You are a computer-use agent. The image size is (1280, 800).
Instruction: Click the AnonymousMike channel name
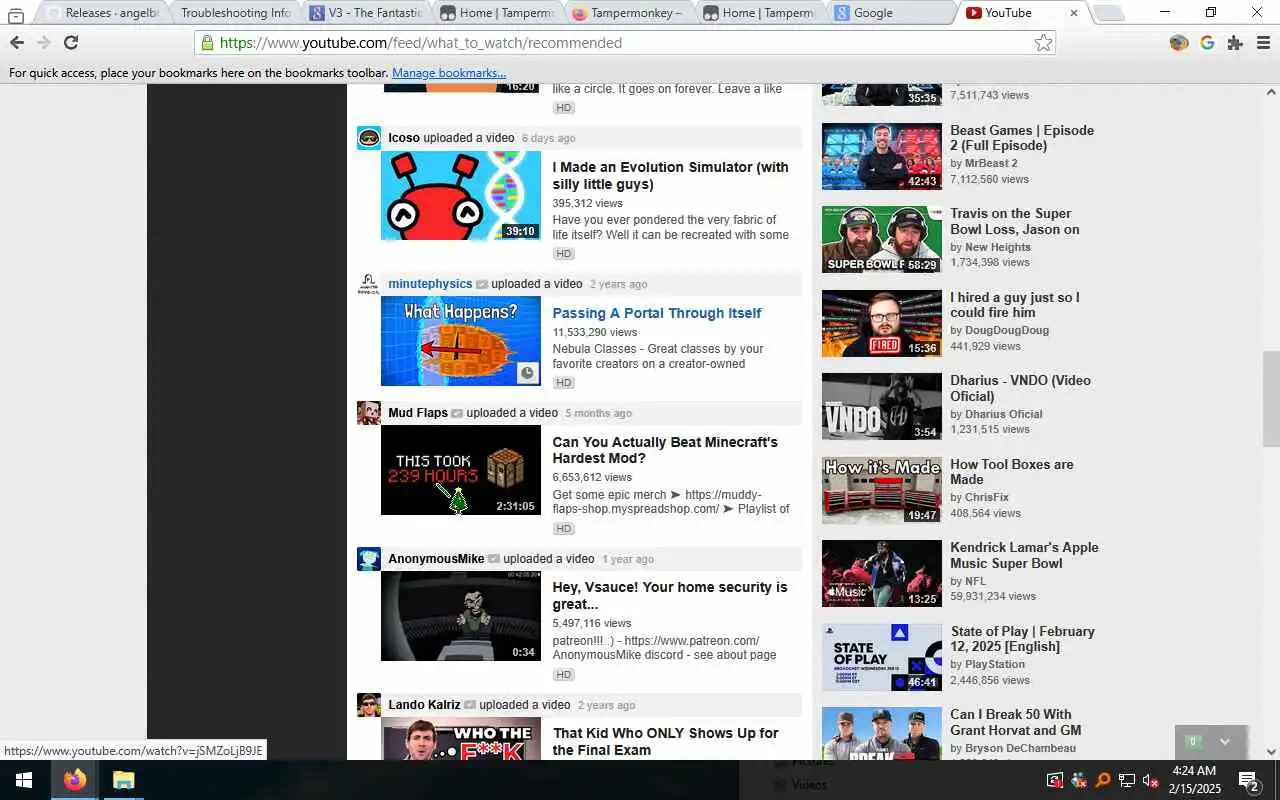436,559
